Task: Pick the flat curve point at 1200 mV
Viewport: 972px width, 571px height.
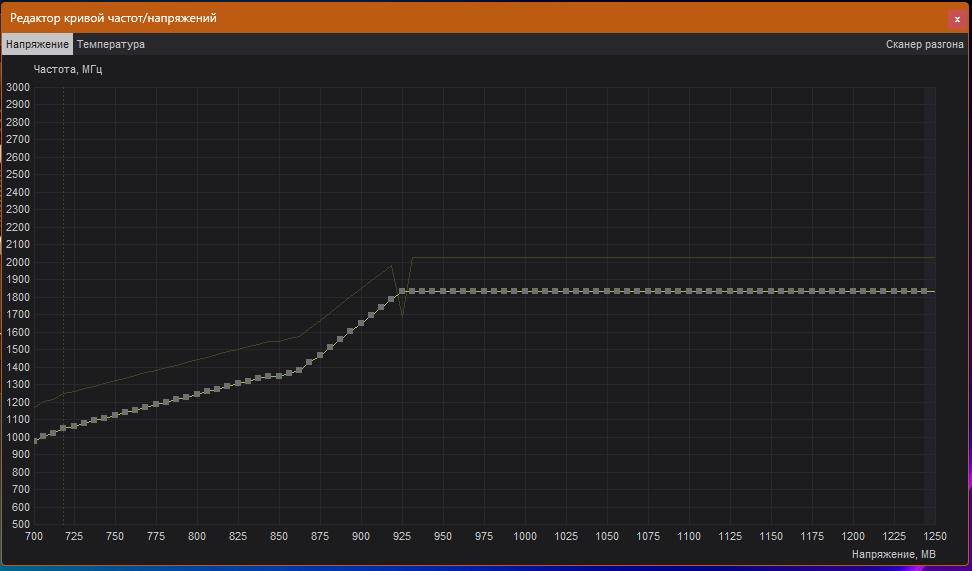Action: tap(853, 291)
